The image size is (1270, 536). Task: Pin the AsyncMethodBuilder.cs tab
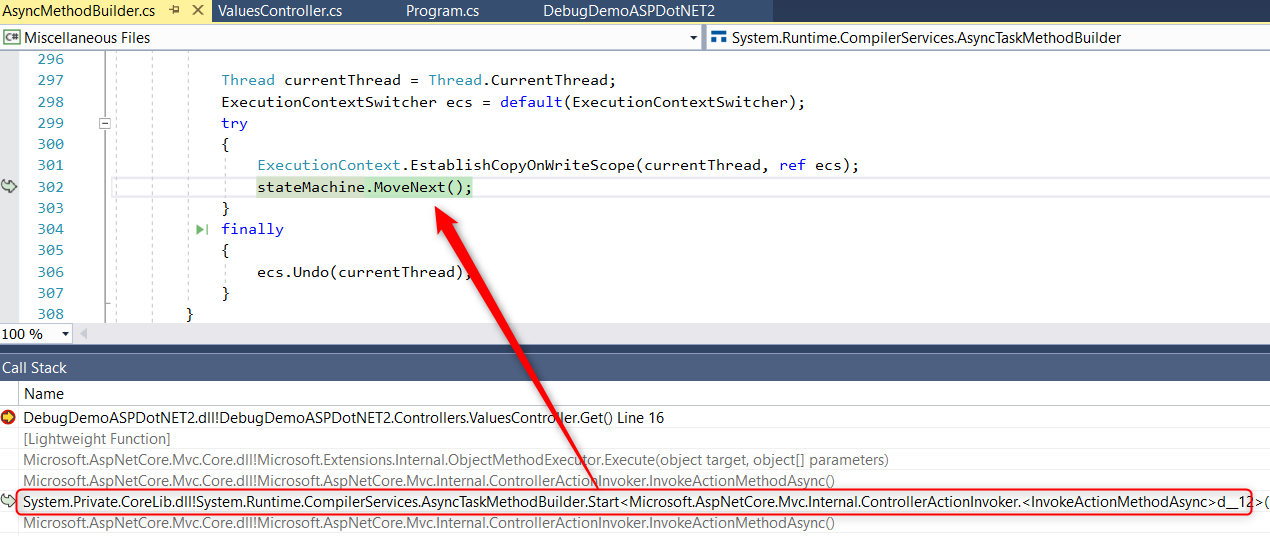coord(174,10)
